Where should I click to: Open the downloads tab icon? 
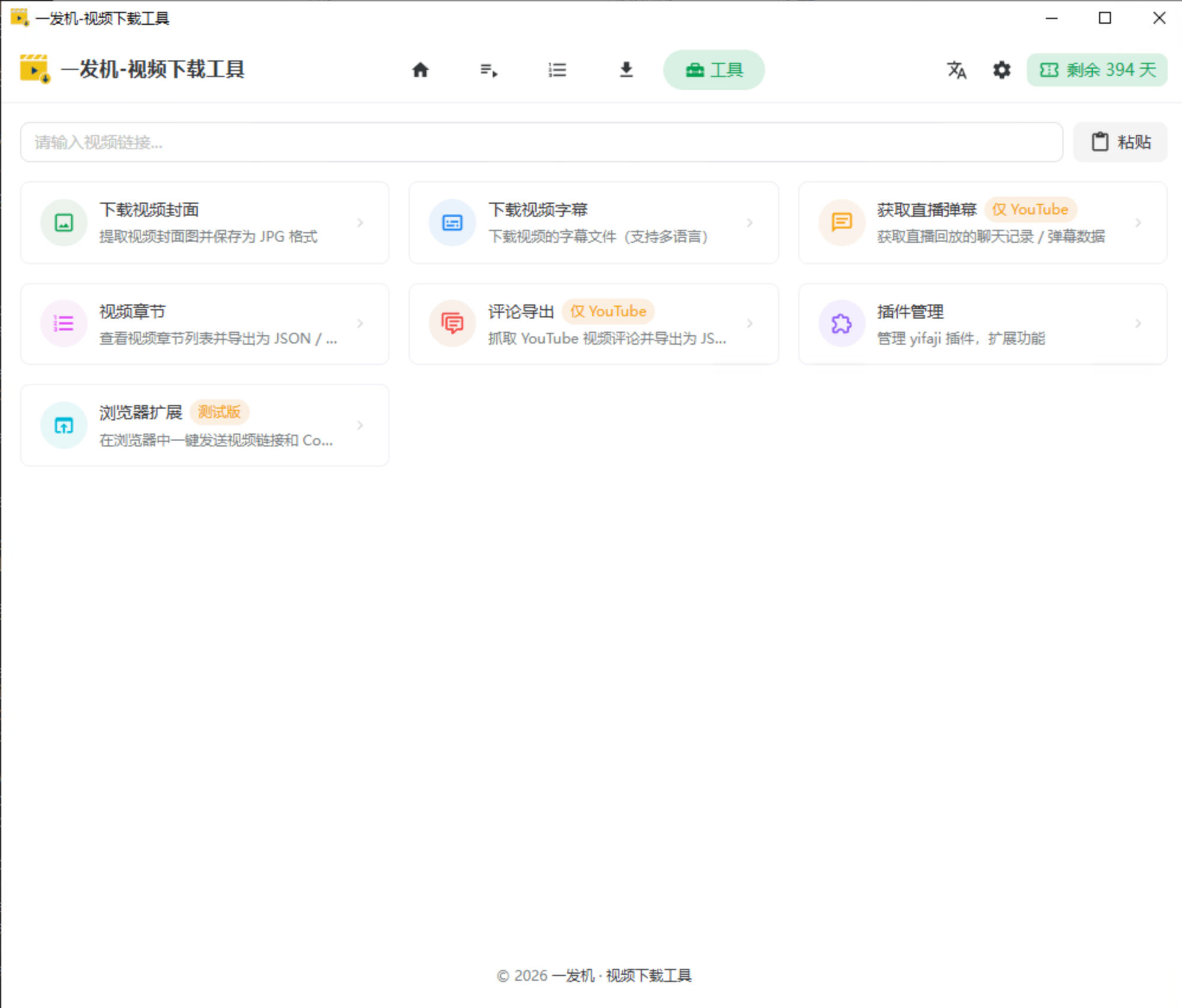point(626,70)
